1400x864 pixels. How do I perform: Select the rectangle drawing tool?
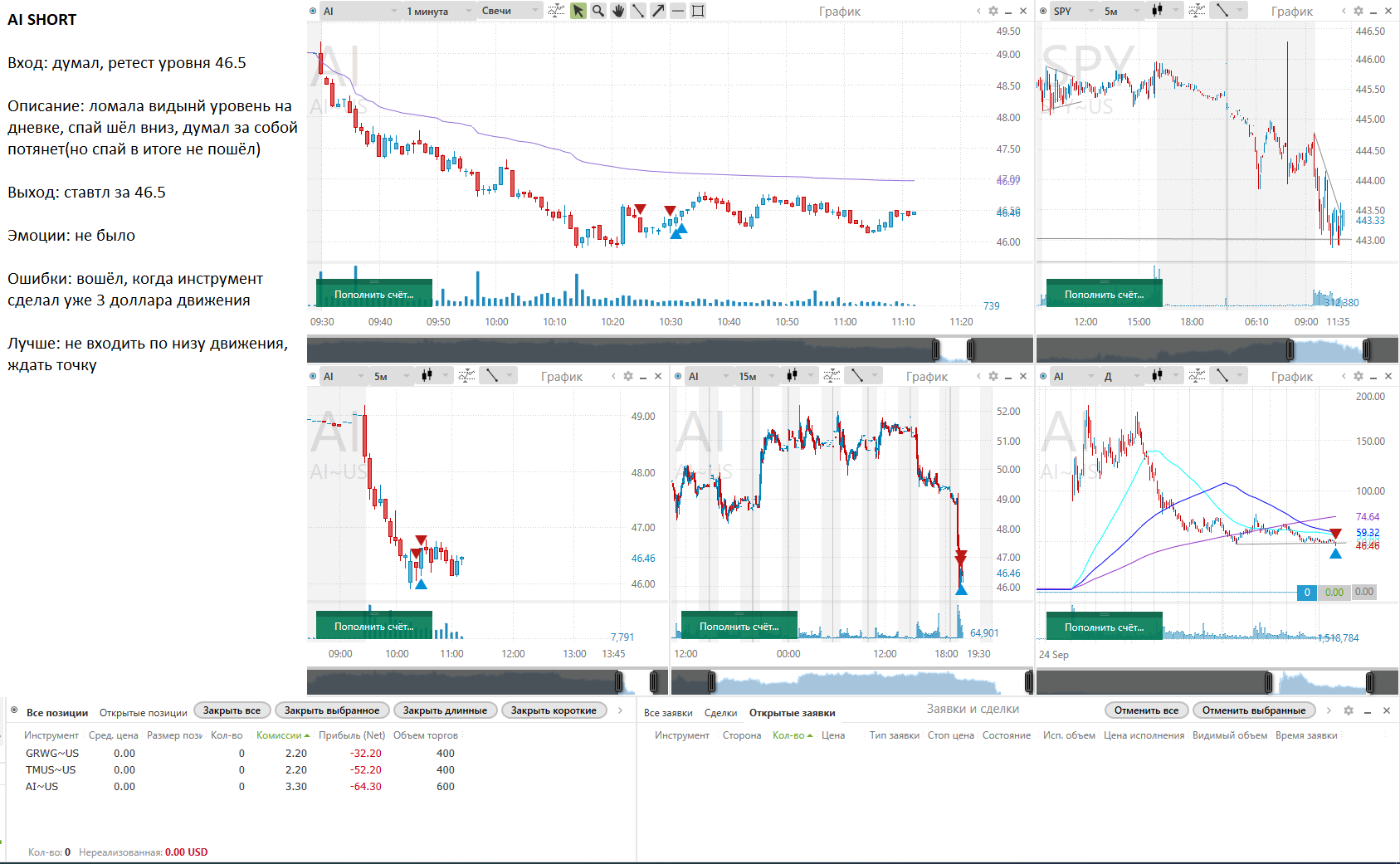(698, 11)
